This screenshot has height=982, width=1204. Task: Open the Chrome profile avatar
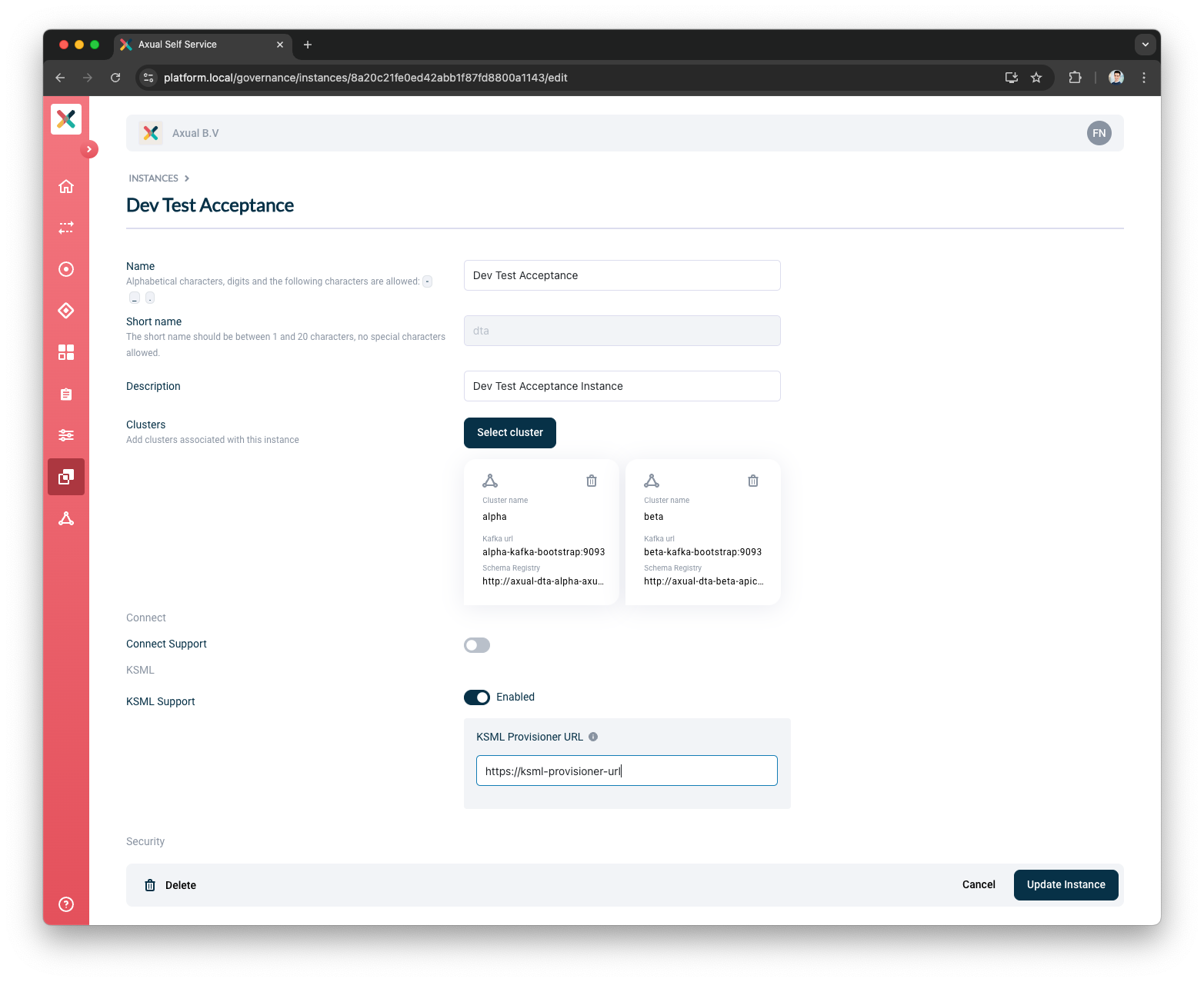(1116, 78)
